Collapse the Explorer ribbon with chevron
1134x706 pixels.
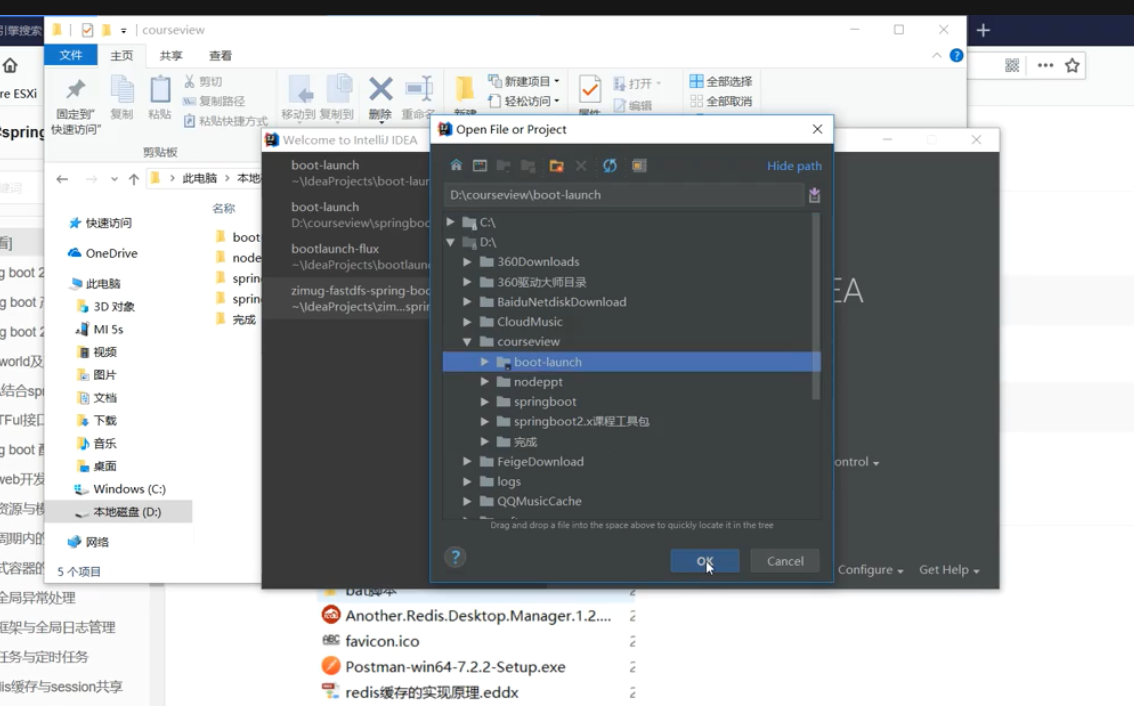[x=937, y=55]
